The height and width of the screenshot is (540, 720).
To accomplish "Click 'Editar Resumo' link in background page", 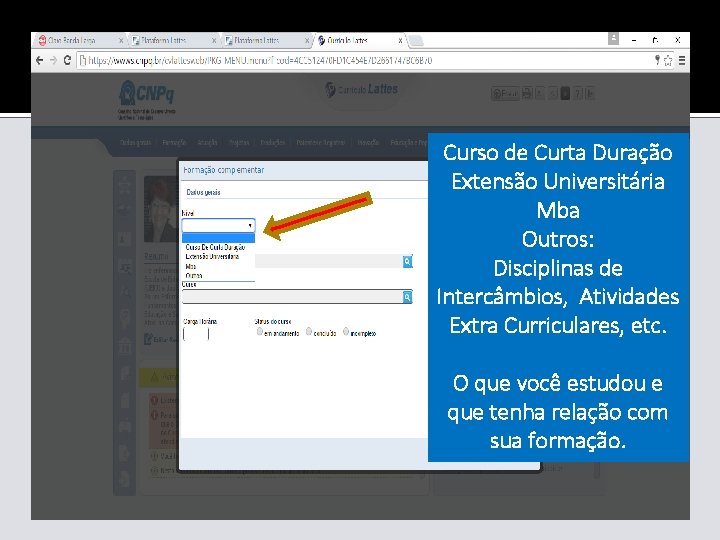I will coord(161,339).
